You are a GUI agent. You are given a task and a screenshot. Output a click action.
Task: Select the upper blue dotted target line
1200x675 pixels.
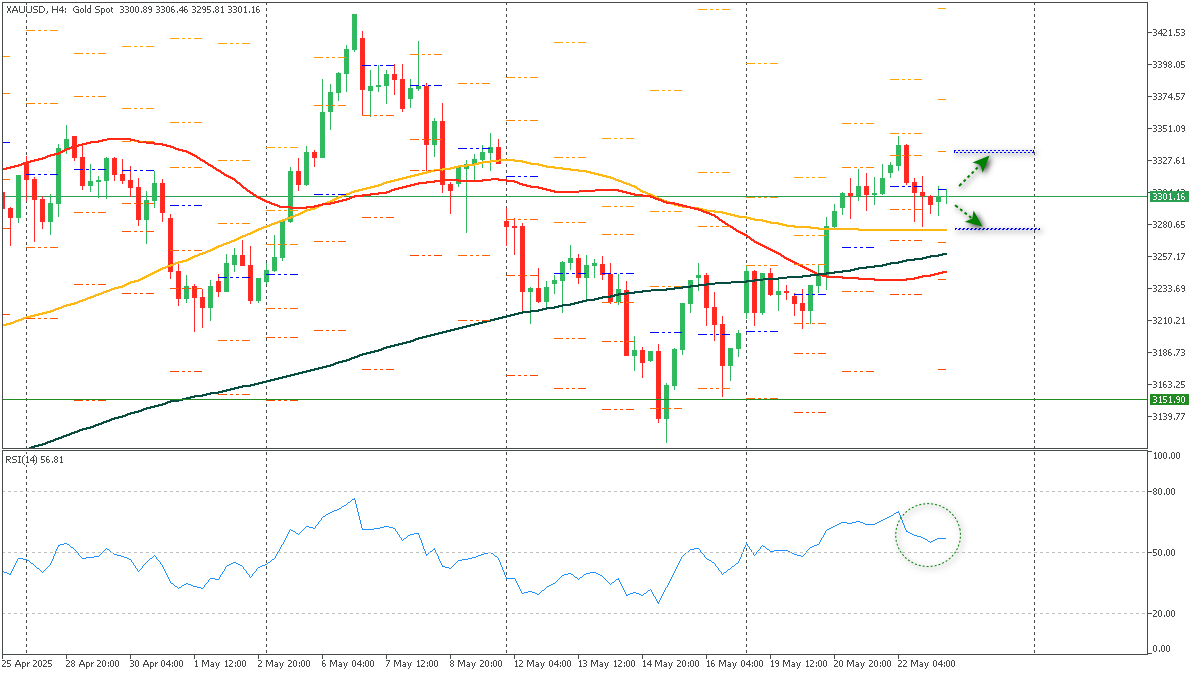tap(993, 152)
